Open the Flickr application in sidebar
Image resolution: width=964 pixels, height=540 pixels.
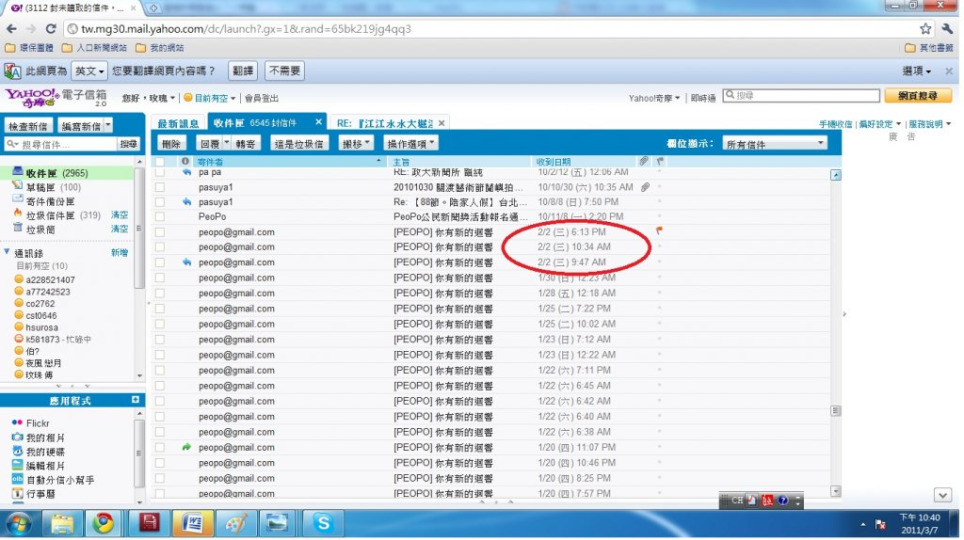point(37,423)
